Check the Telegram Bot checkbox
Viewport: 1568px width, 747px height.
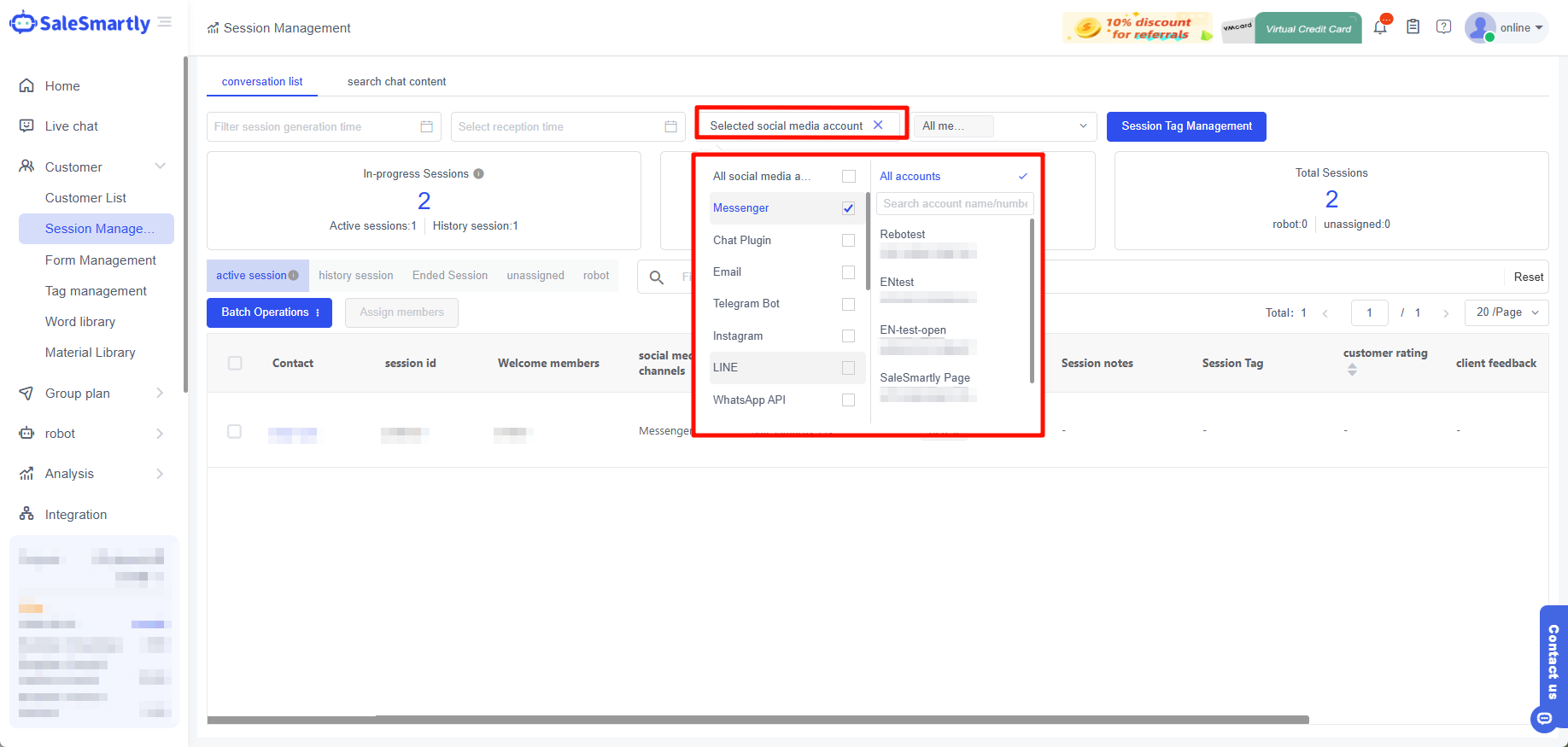(x=848, y=304)
